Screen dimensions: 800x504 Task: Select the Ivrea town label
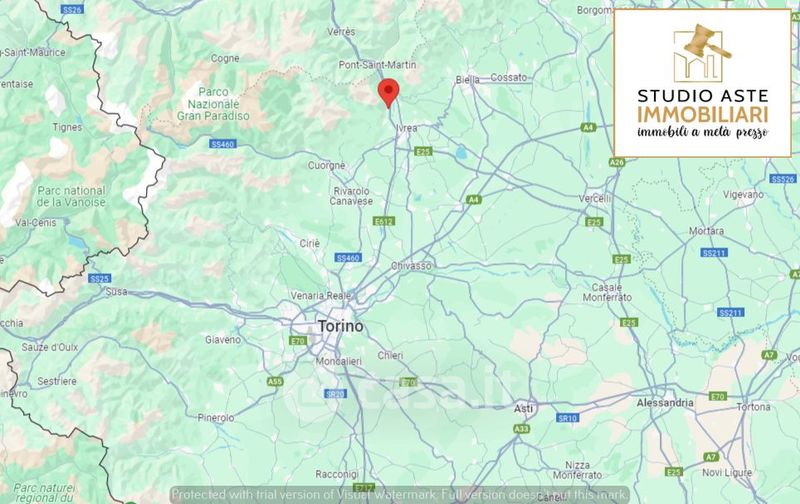pos(407,128)
